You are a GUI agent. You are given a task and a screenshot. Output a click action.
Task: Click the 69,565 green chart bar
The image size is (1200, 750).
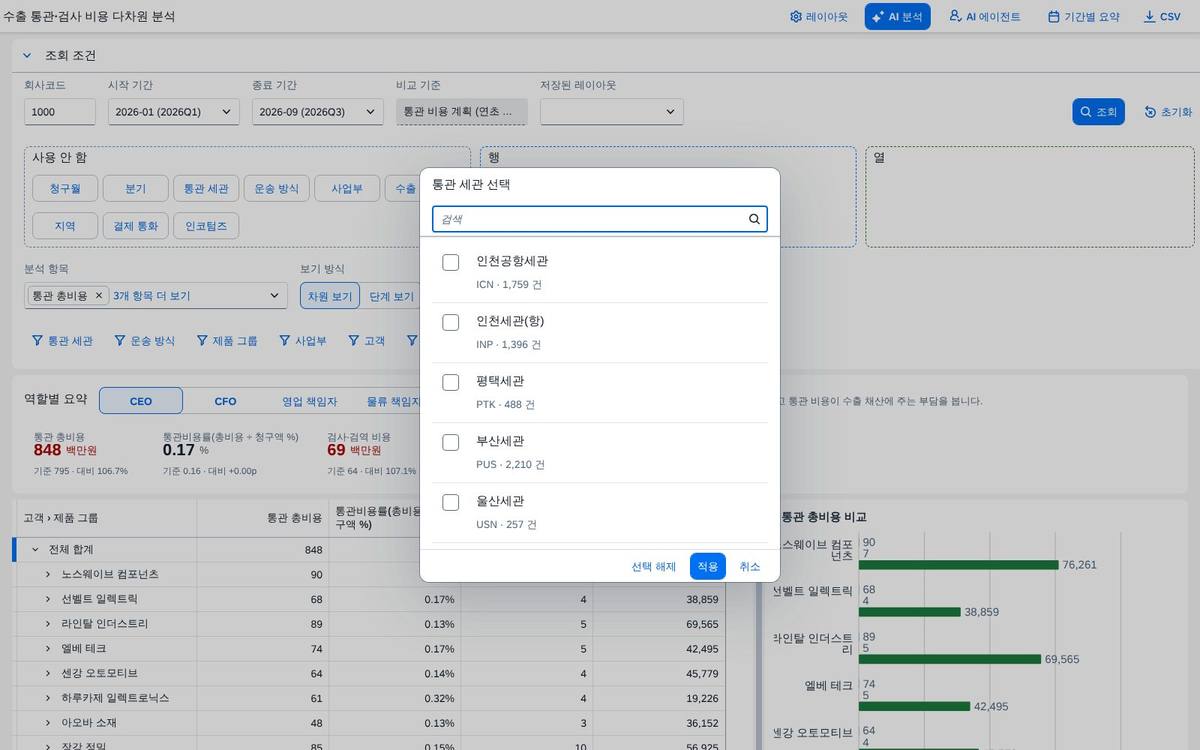[x=949, y=659]
